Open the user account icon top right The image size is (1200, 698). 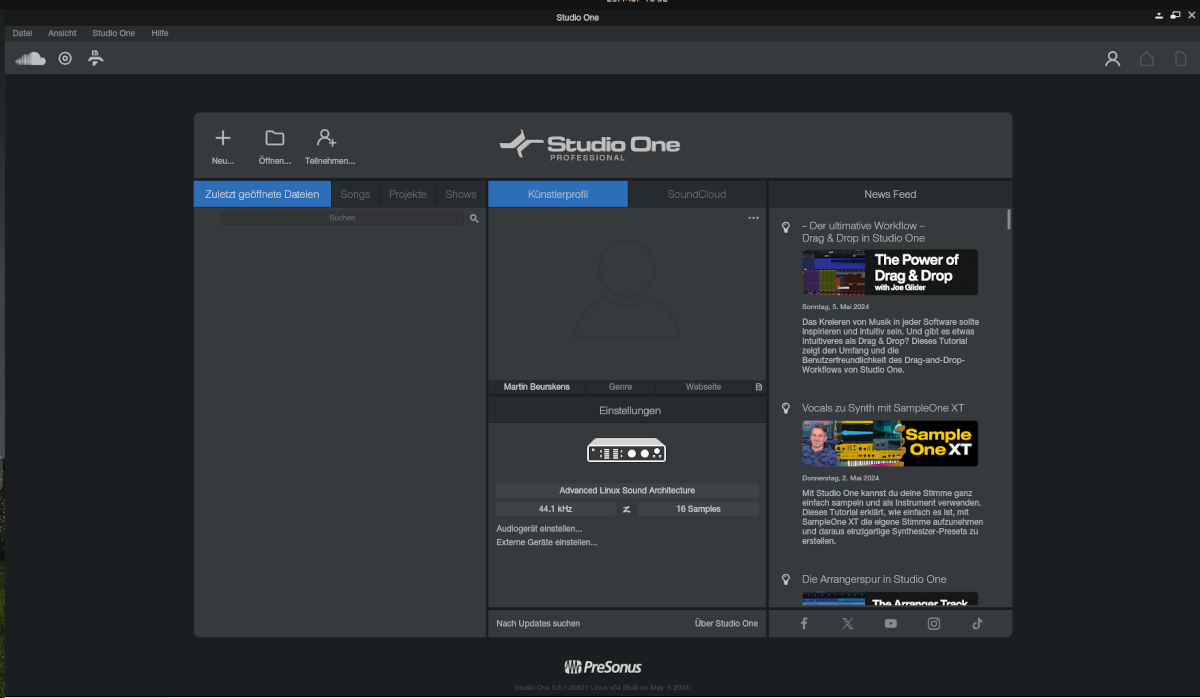pyautogui.click(x=1112, y=59)
